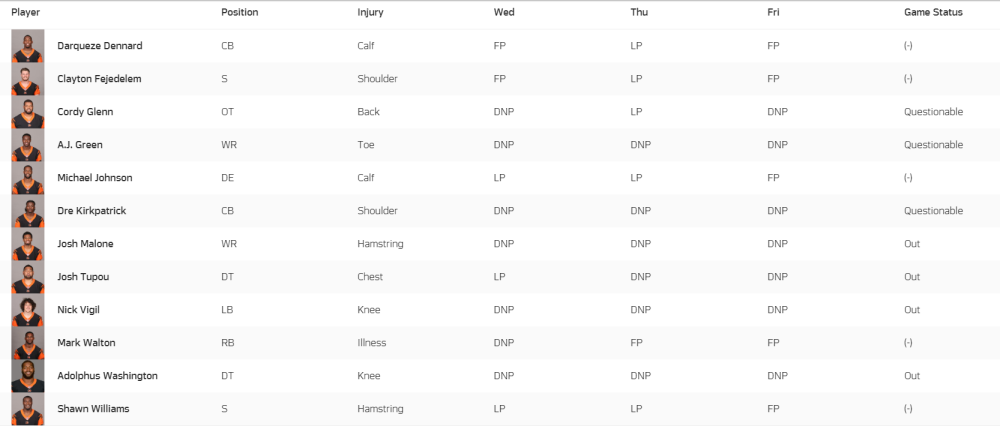Click Clayton Fejedelem's headshot photo
The width and height of the screenshot is (1000, 426).
[x=27, y=79]
